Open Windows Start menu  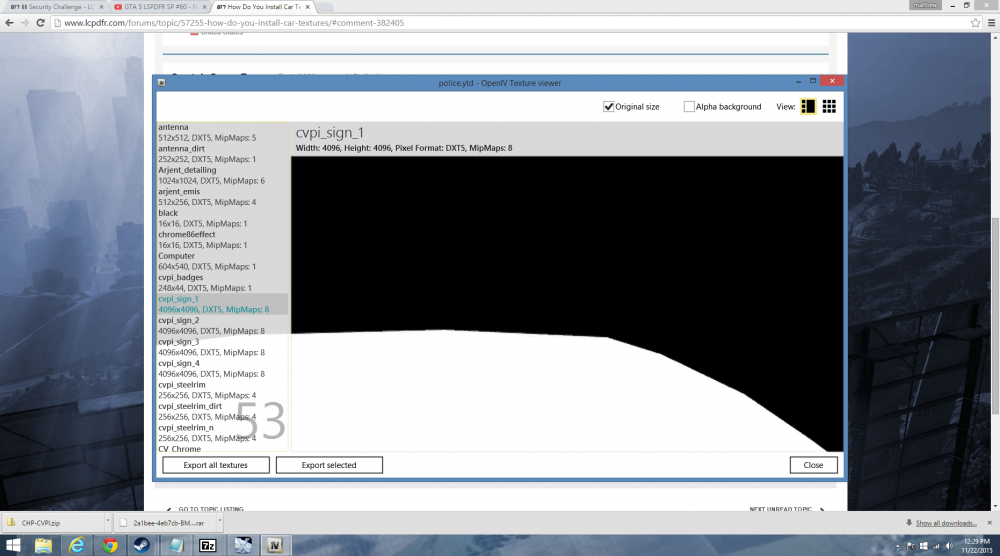[x=13, y=545]
